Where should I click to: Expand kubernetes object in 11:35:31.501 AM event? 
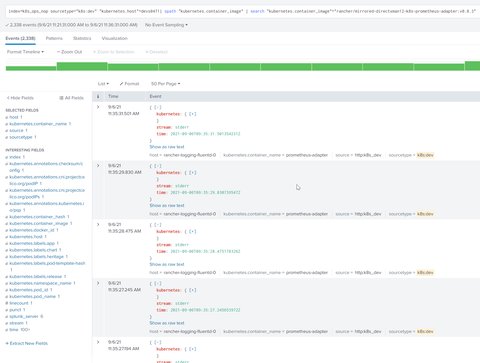193,114
